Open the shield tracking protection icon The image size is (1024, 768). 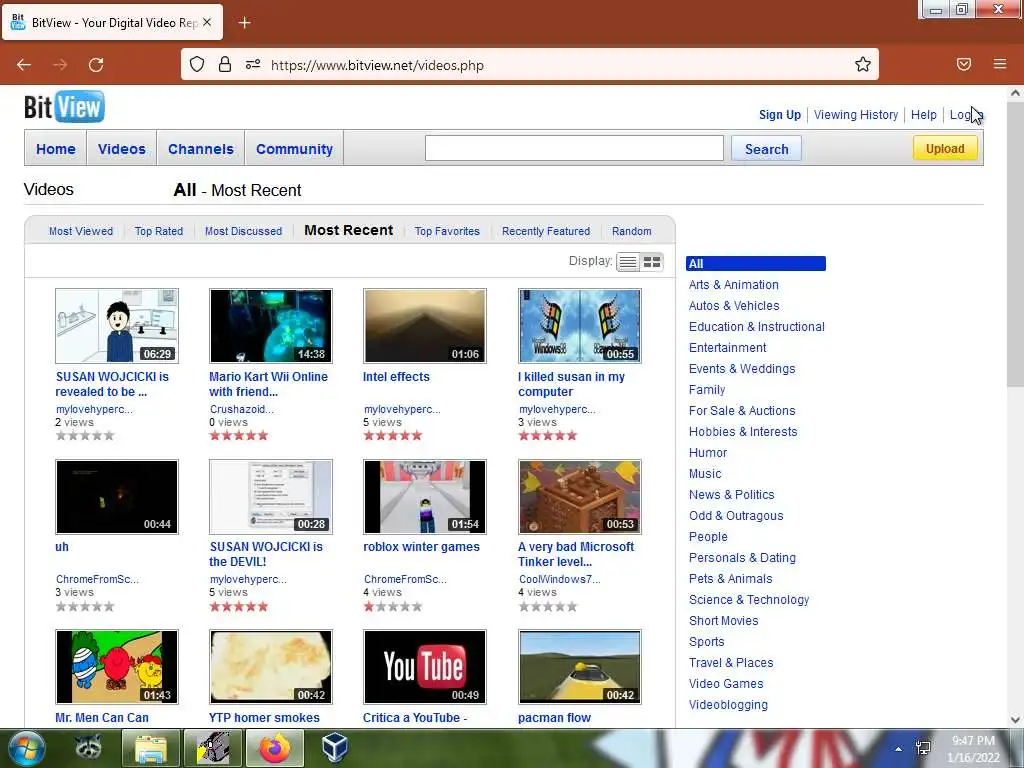coord(197,65)
